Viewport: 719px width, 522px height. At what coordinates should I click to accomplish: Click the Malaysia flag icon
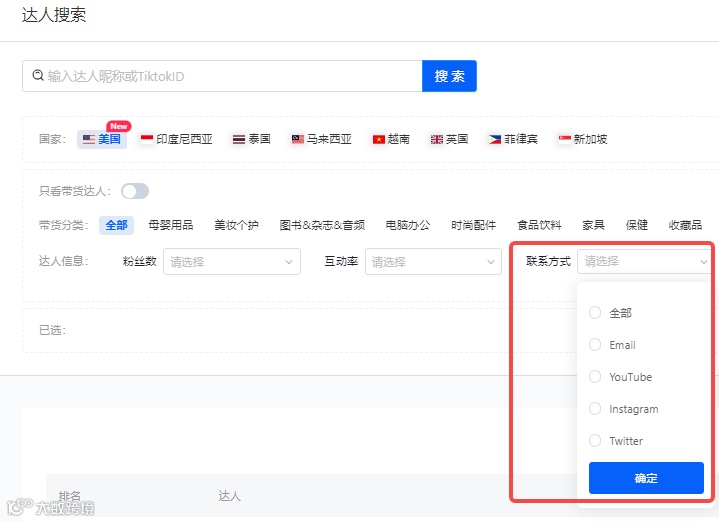coord(298,139)
